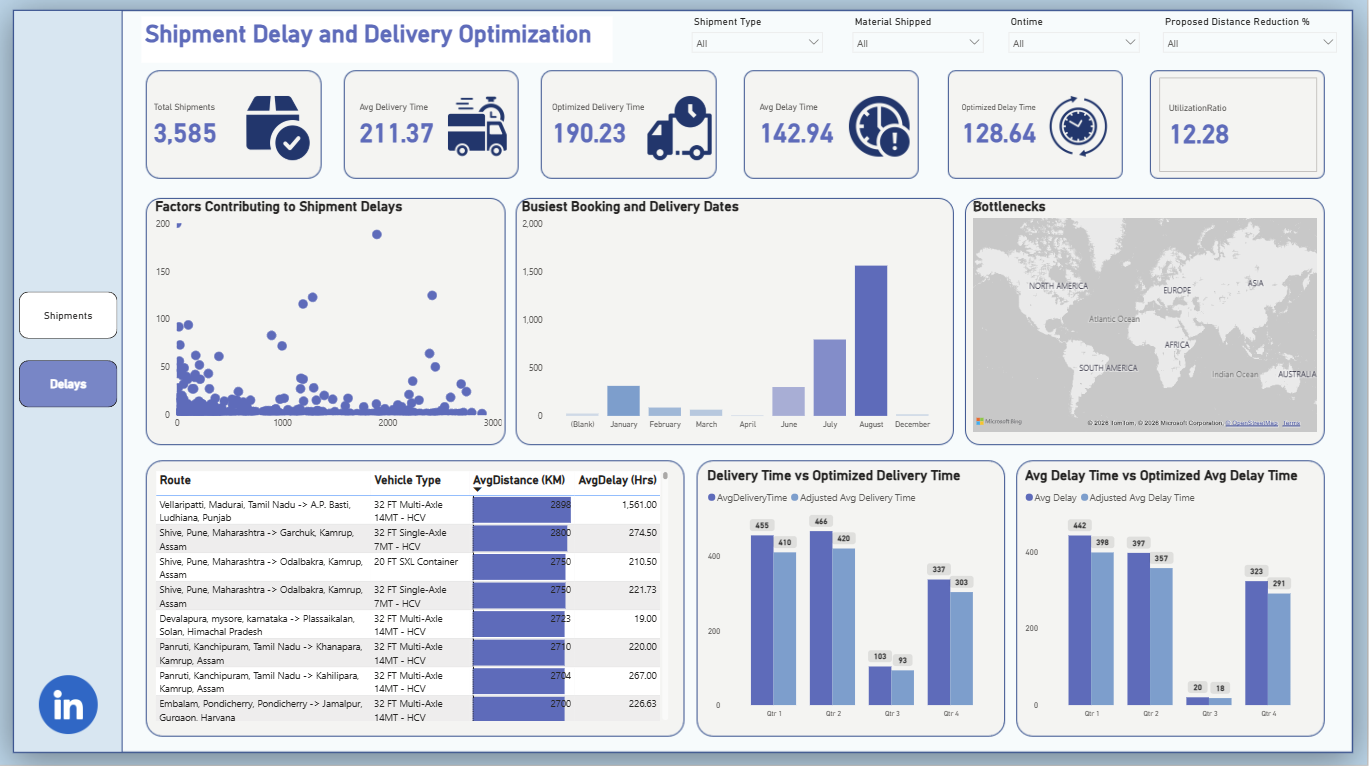Select the Avg Delay Time value 142.94

coord(796,133)
